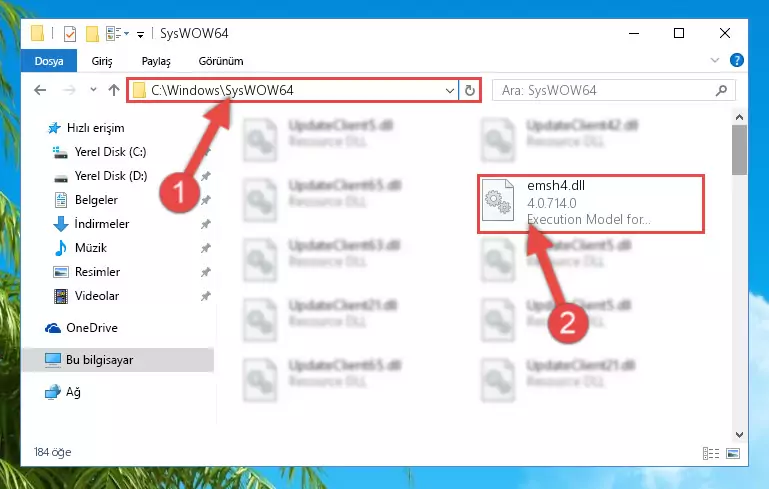Screen dimensions: 769x489
Task: Click the New folder icon in title bar
Action: [92, 34]
